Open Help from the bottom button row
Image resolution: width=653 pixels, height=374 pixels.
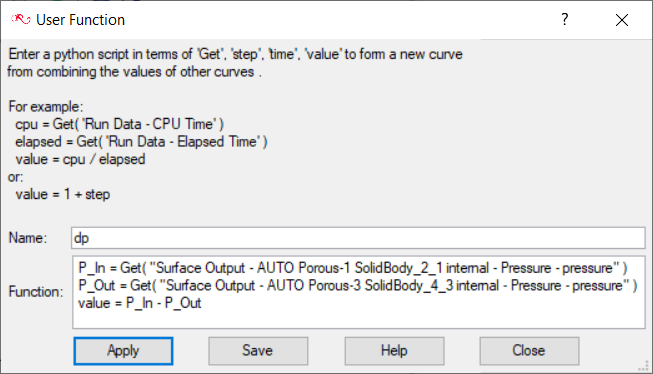[394, 351]
